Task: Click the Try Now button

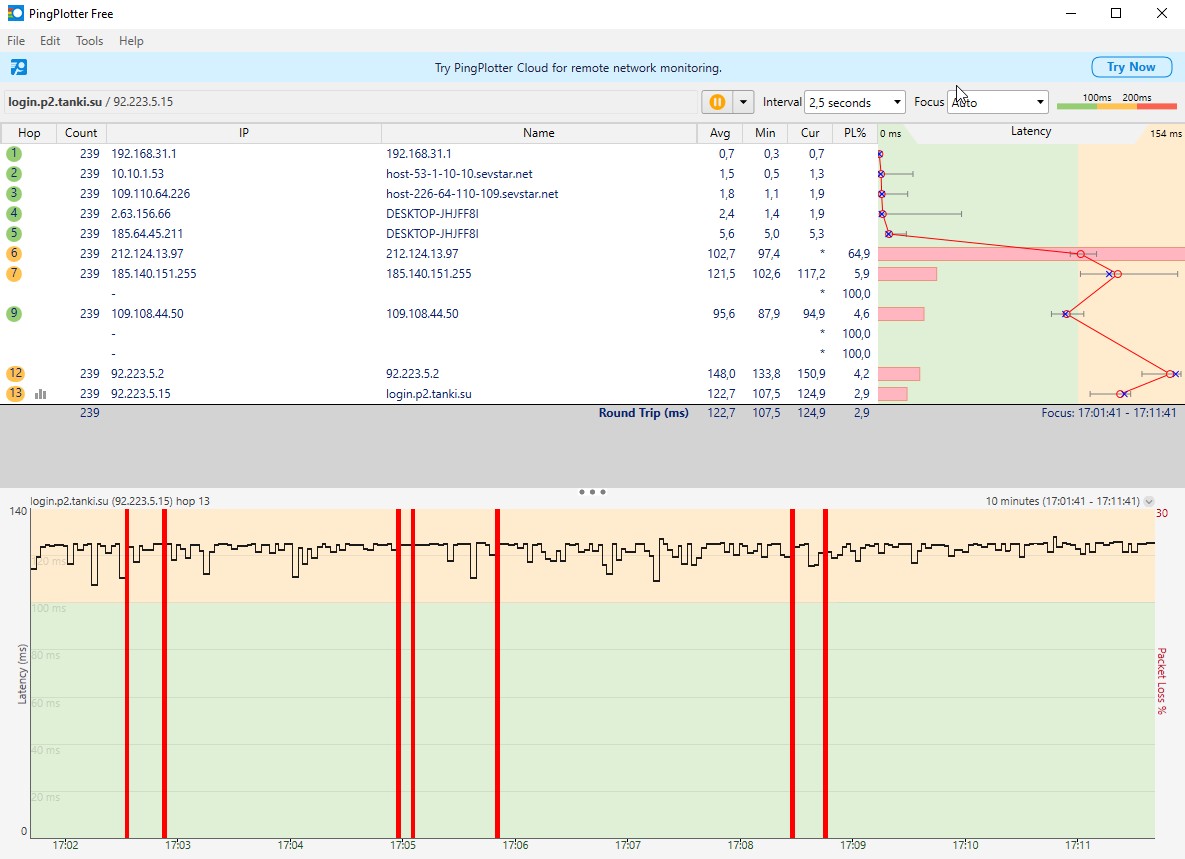Action: (x=1130, y=67)
